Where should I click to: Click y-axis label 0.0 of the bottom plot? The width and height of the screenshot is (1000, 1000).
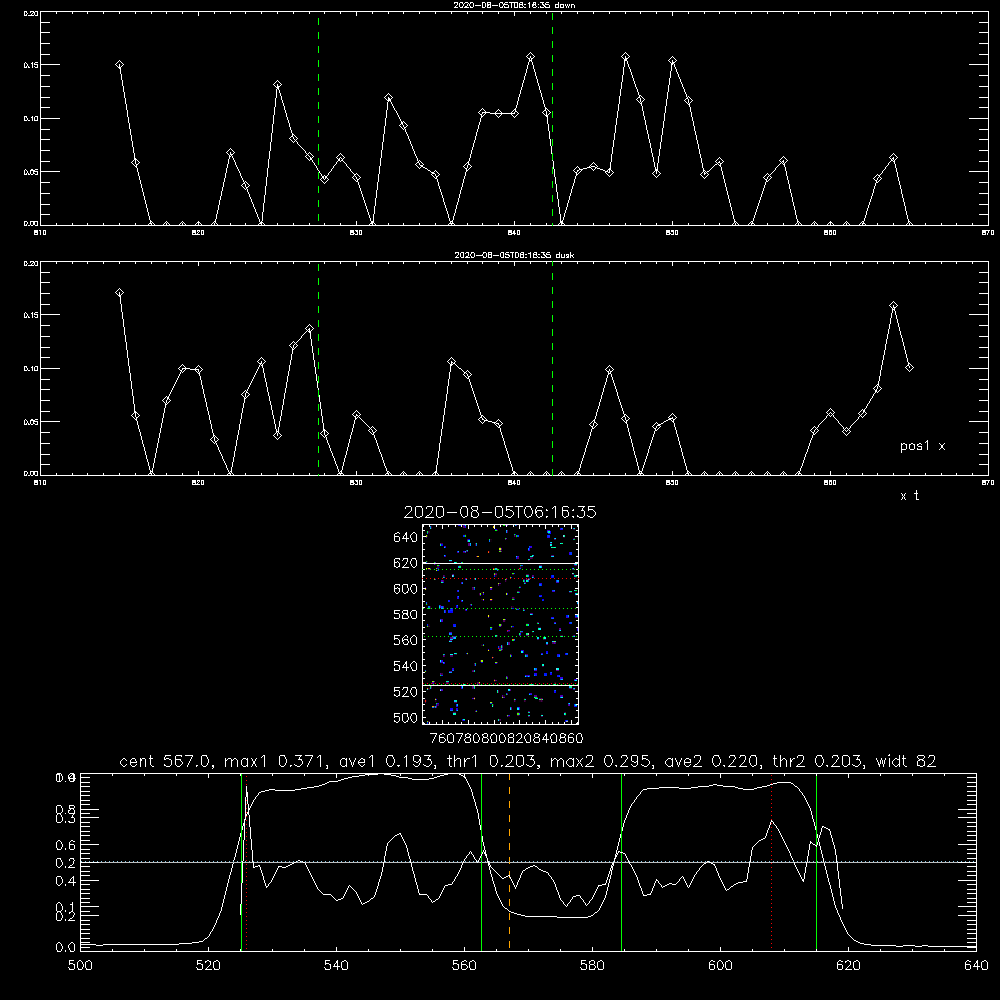66,947
